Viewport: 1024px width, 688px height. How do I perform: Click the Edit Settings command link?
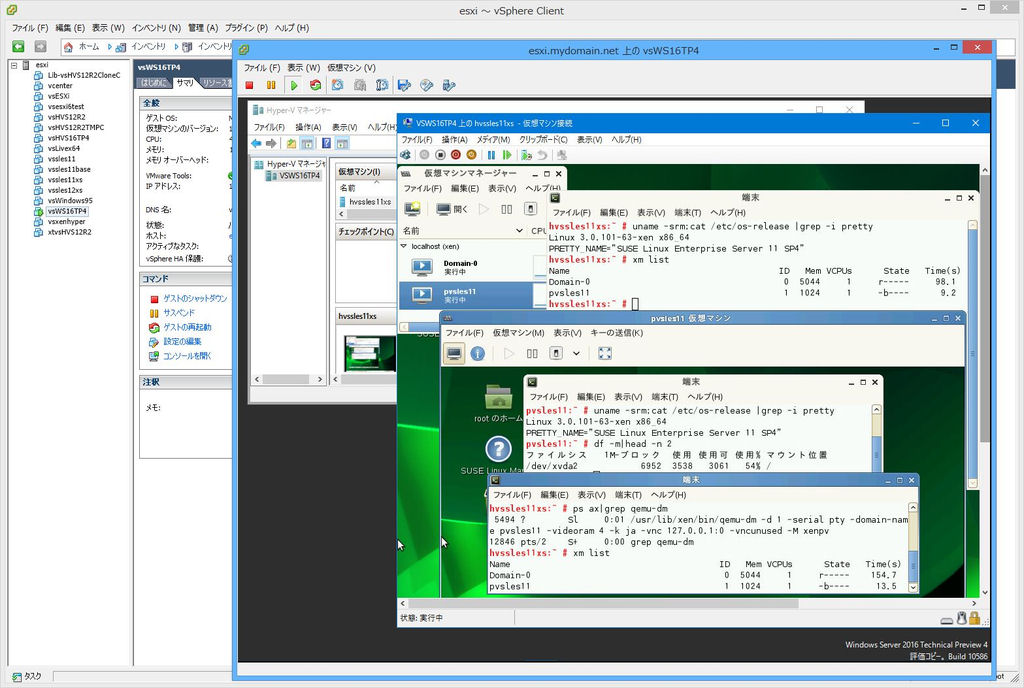point(182,341)
